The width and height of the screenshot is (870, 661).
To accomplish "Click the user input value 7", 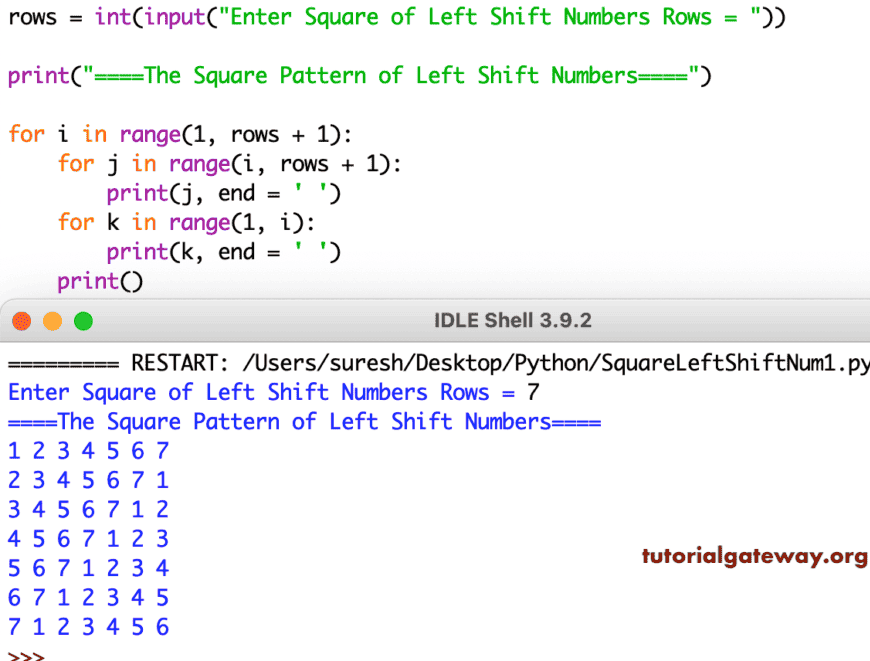I will coord(535,392).
